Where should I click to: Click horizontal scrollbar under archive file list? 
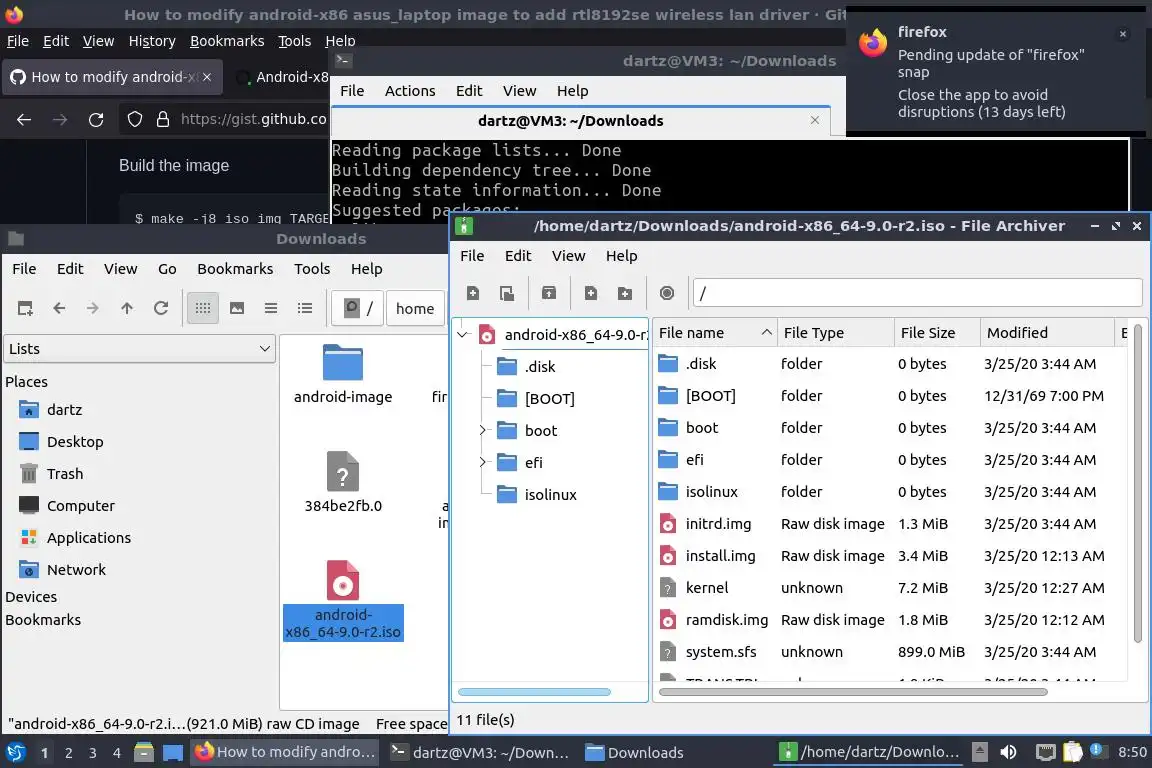point(853,692)
